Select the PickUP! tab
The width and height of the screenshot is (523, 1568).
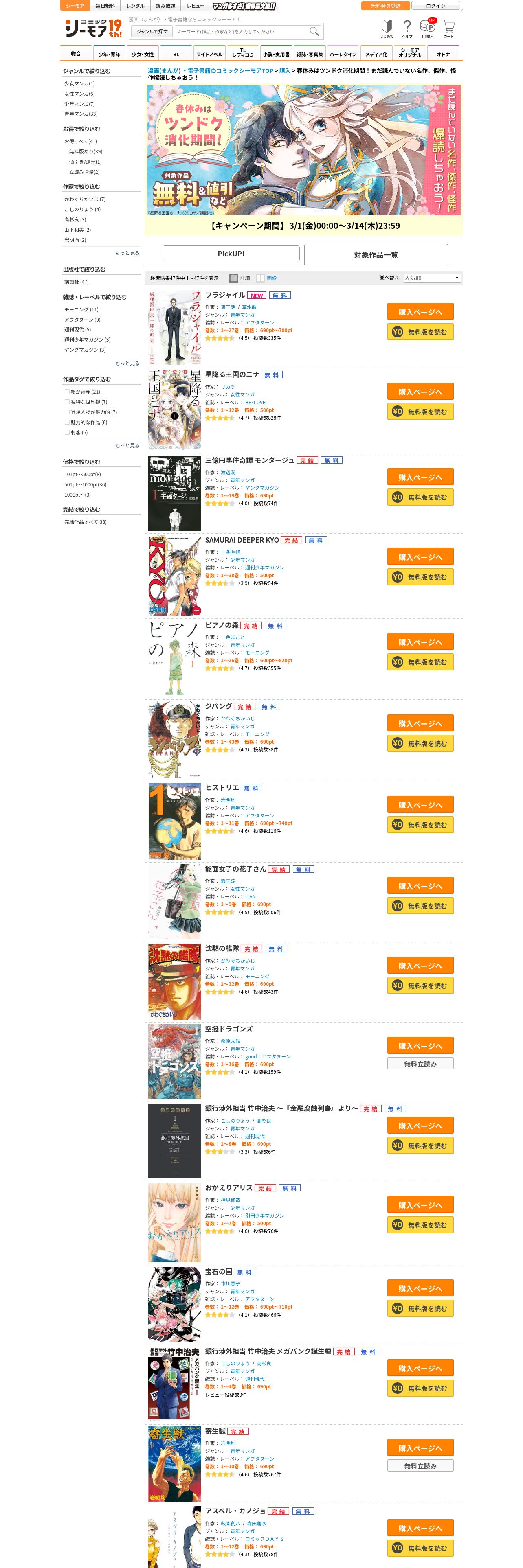(231, 254)
